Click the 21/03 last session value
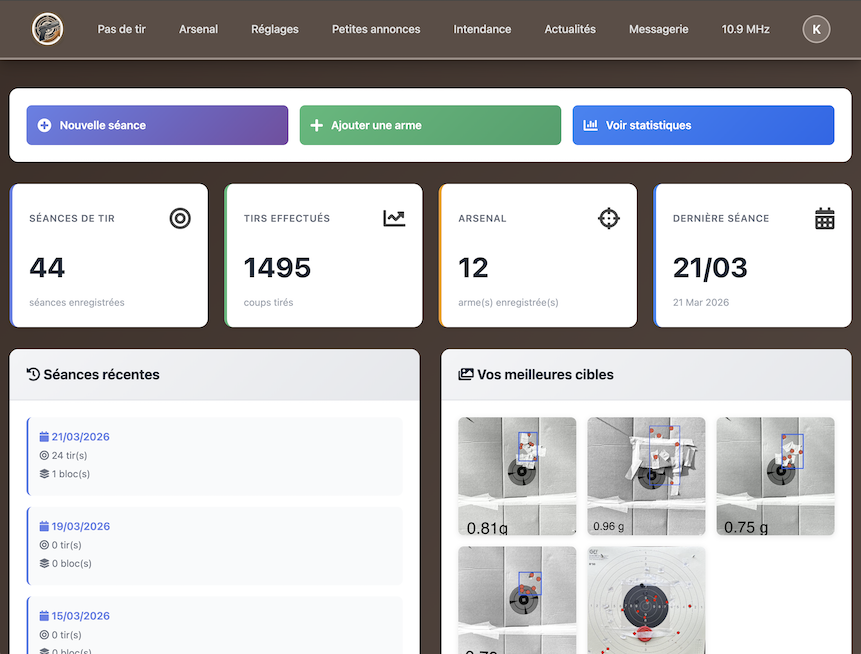 point(710,268)
